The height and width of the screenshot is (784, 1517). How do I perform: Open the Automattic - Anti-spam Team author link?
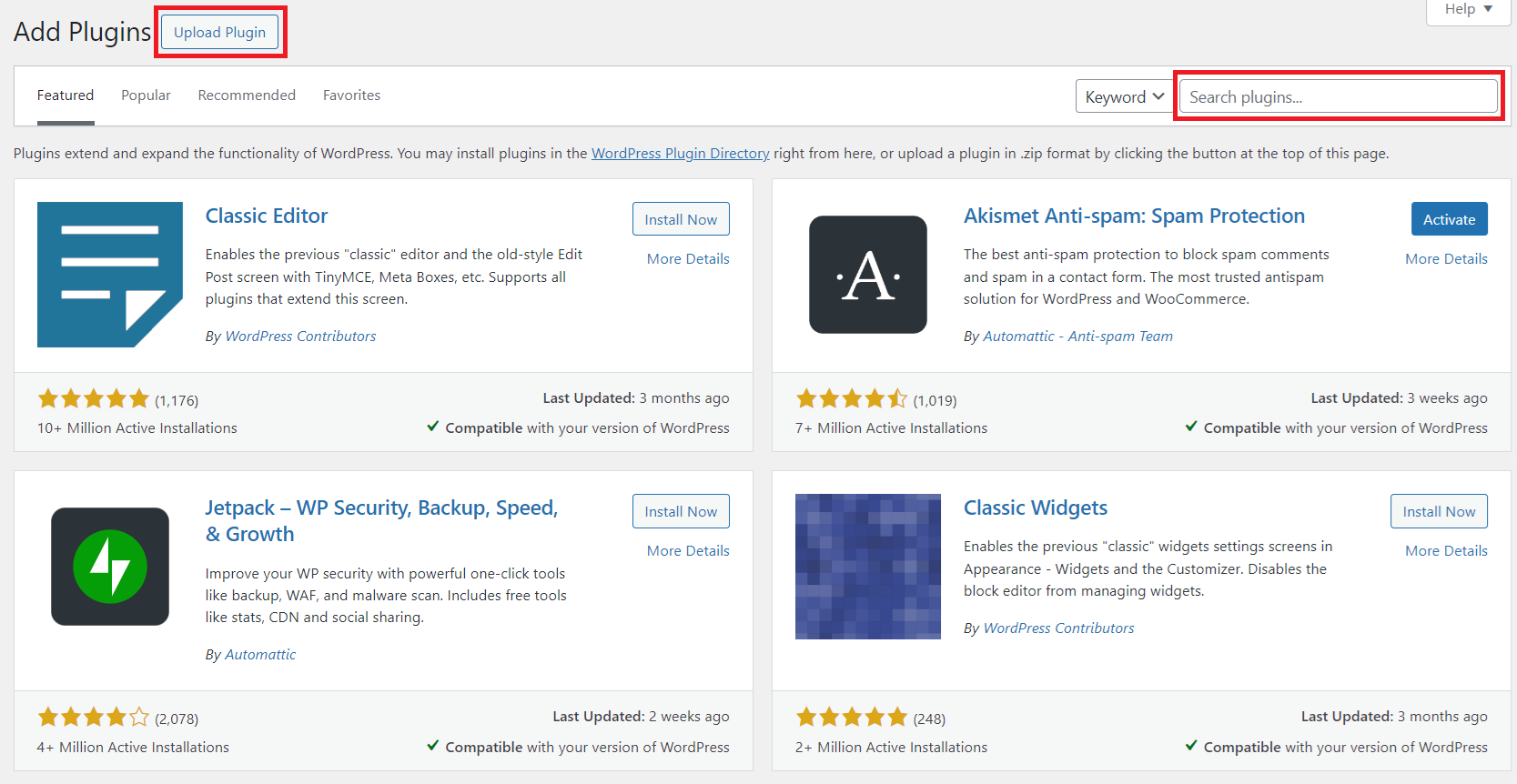[1077, 337]
